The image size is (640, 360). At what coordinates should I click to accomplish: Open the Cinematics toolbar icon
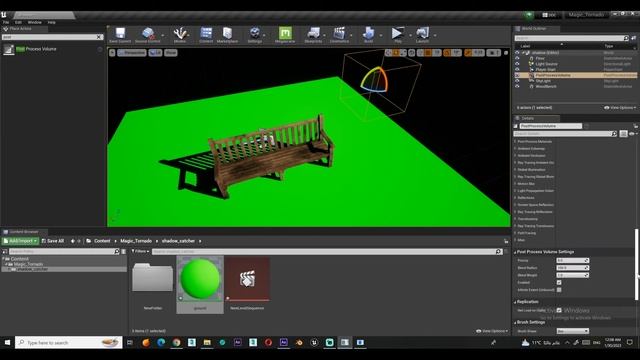339,34
